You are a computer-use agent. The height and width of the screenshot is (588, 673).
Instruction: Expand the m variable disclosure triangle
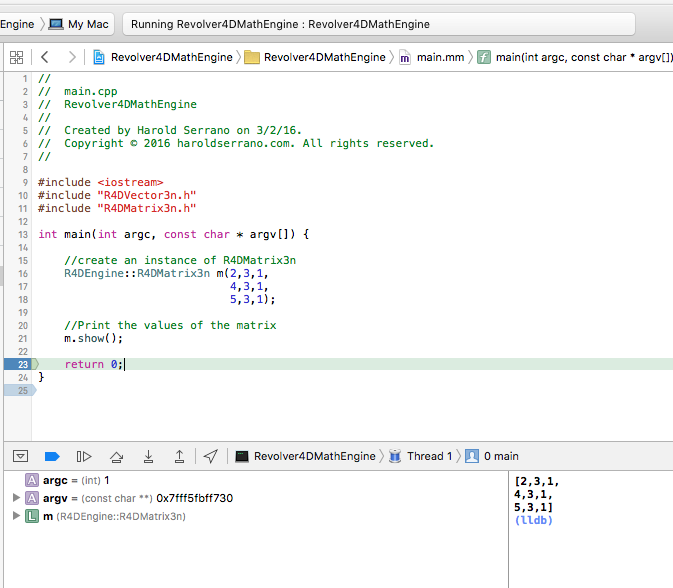tap(16, 515)
